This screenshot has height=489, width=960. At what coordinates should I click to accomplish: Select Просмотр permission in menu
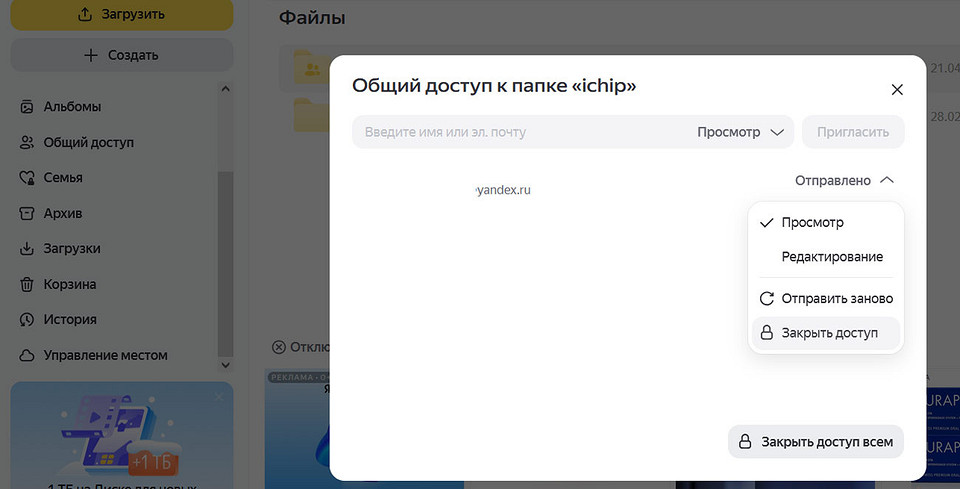pyautogui.click(x=812, y=222)
